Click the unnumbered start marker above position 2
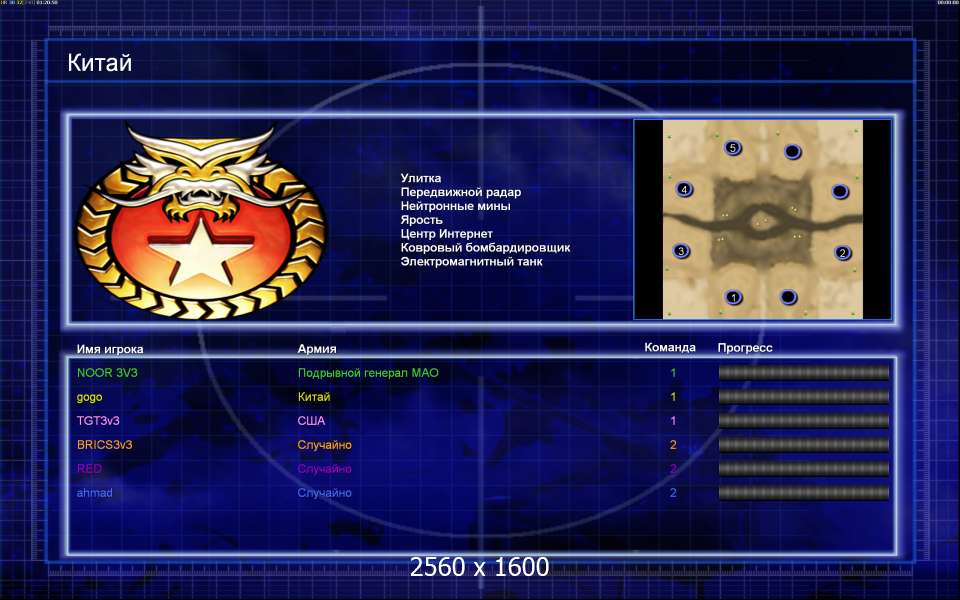This screenshot has height=600, width=960. point(840,192)
